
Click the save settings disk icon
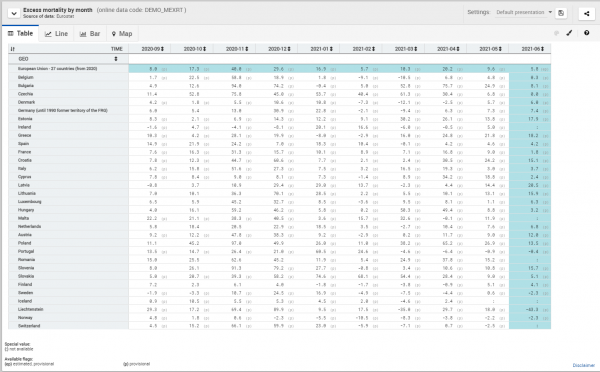[561, 13]
